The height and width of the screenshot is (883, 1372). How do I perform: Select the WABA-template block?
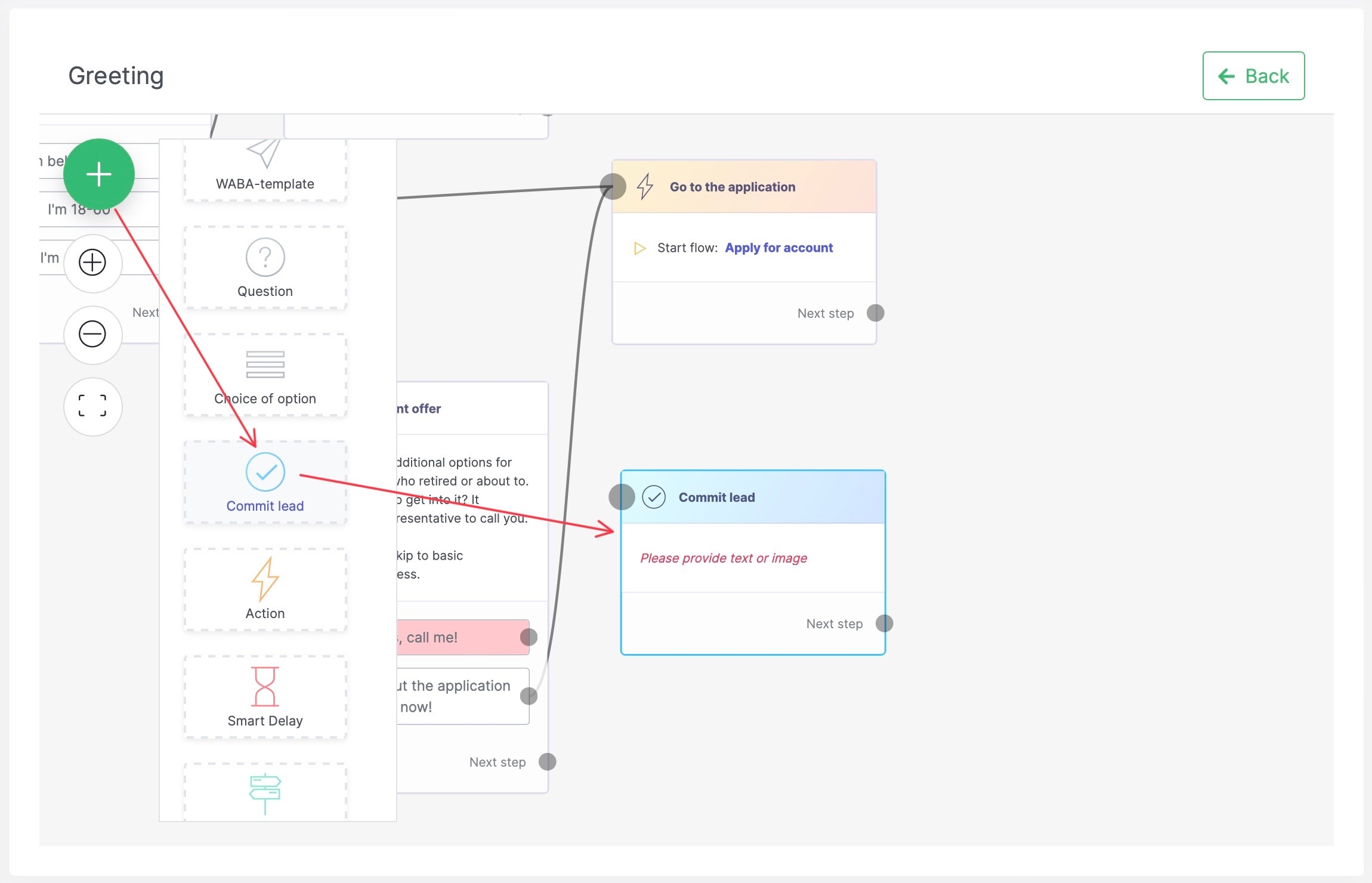point(265,169)
